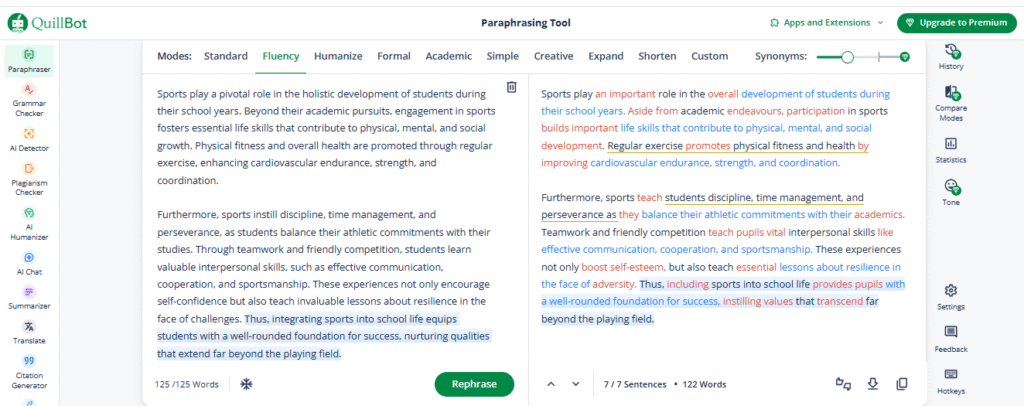Go to previous sentence with up chevron

click(x=551, y=384)
